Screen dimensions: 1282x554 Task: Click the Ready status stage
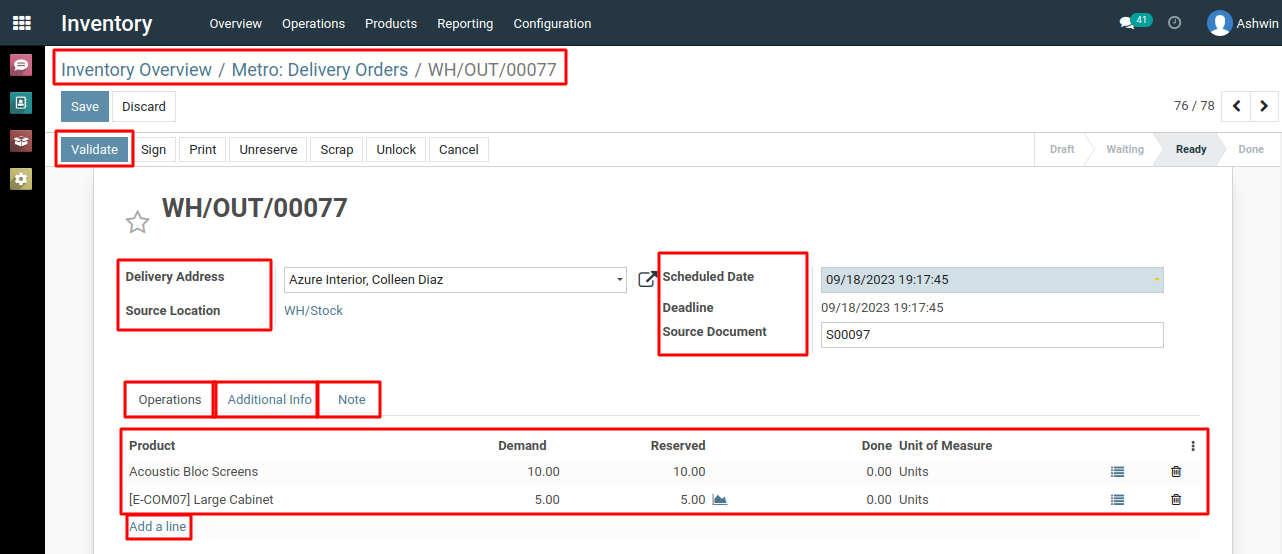[1191, 149]
